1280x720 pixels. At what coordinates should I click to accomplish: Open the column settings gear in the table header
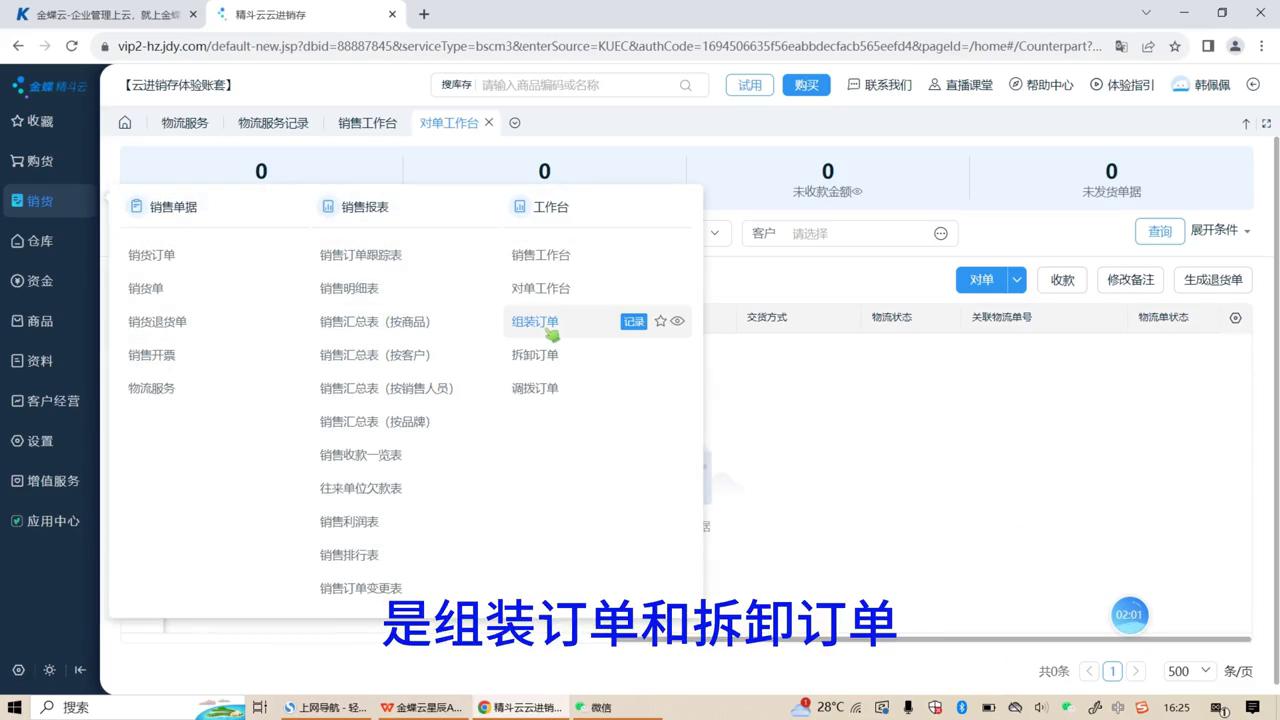[1235, 317]
